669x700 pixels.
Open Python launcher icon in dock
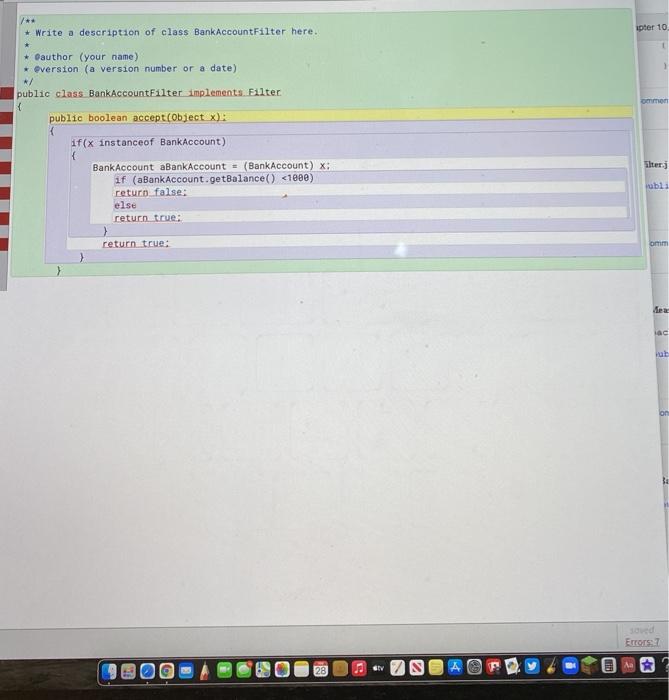coord(512,667)
